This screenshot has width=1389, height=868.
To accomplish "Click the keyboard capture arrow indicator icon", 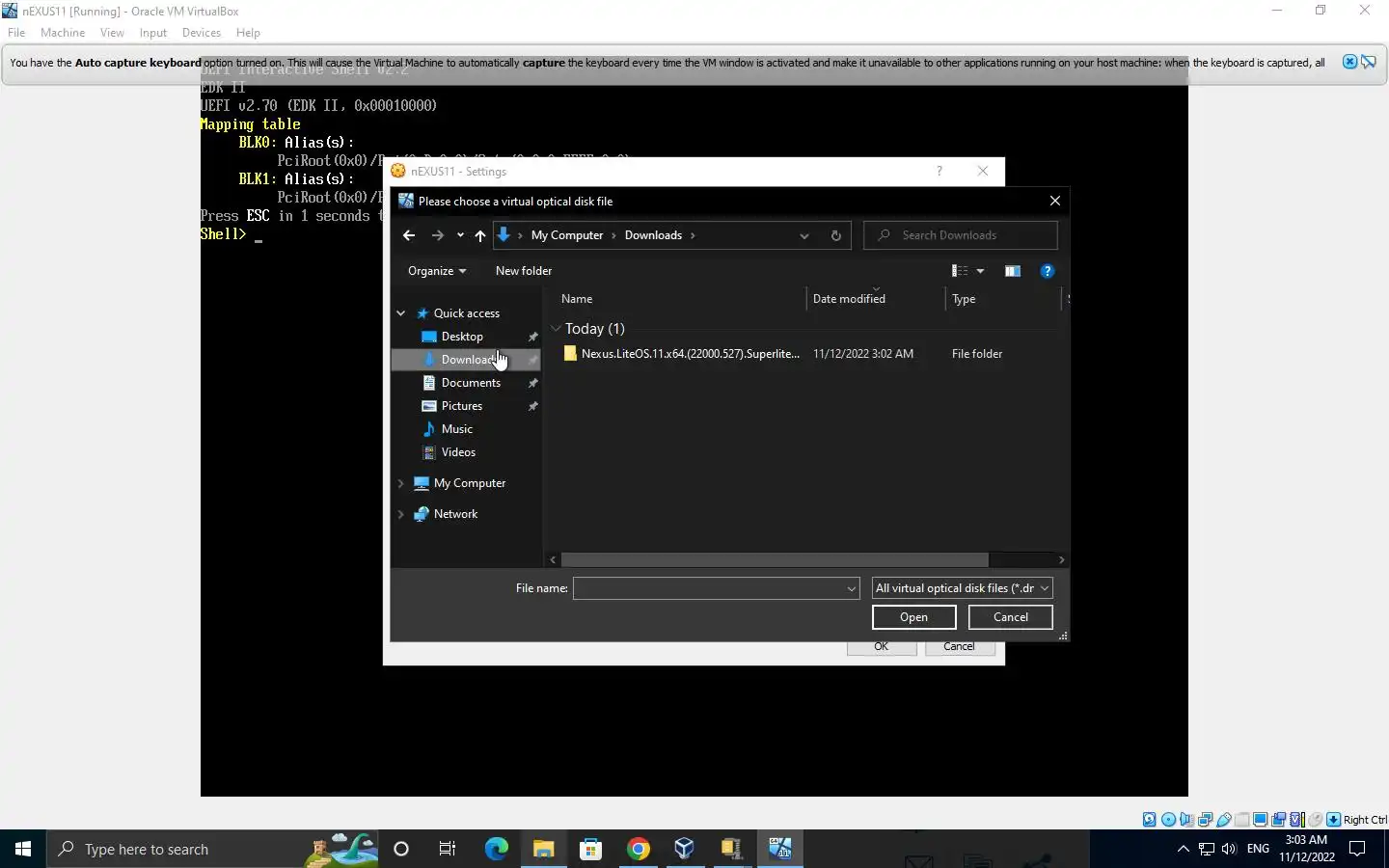I will click(x=1333, y=820).
